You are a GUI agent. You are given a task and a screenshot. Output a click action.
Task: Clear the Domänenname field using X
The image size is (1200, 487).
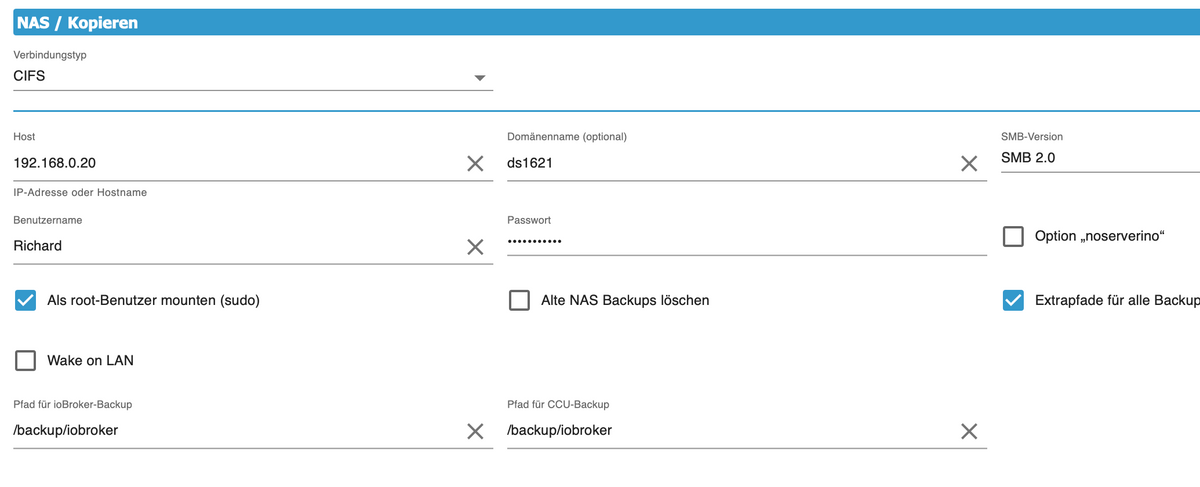[x=968, y=163]
